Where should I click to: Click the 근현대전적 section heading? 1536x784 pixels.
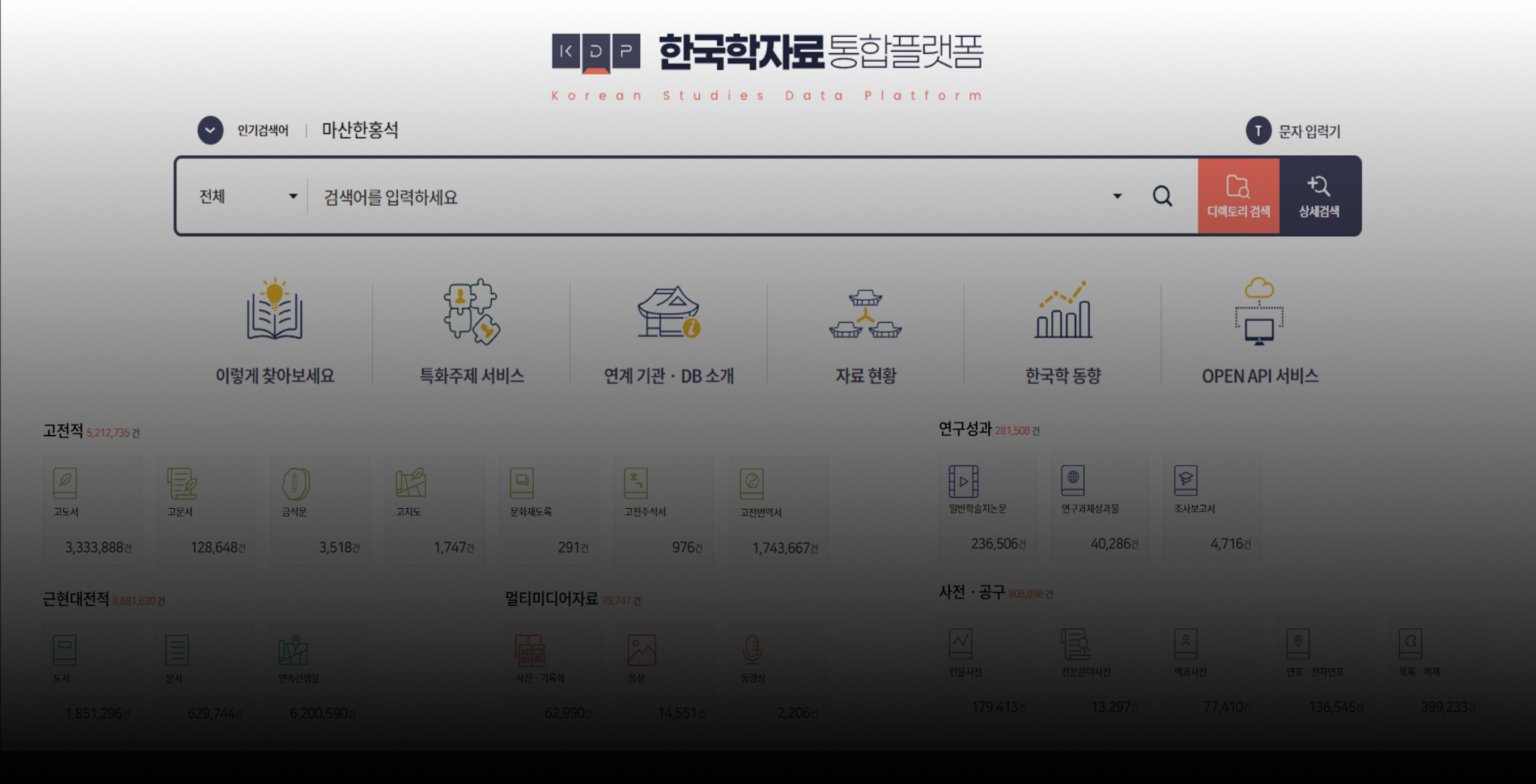pyautogui.click(x=76, y=598)
